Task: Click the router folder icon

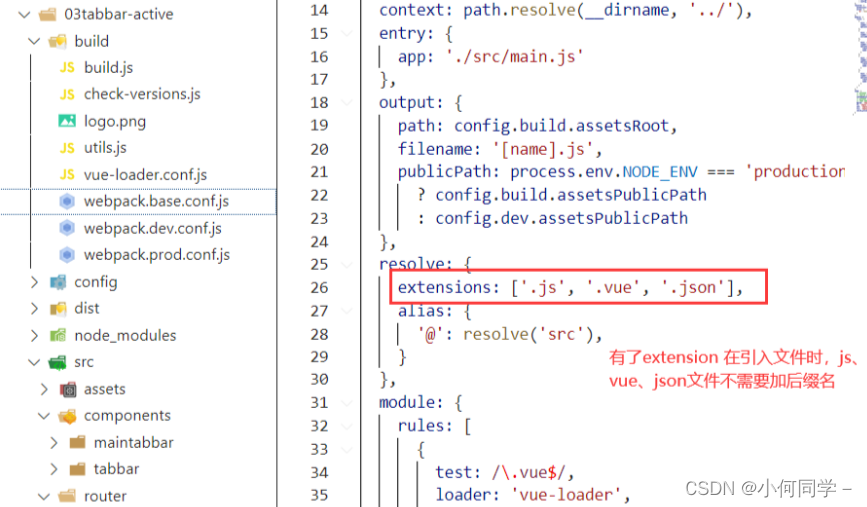Action: click(x=67, y=496)
